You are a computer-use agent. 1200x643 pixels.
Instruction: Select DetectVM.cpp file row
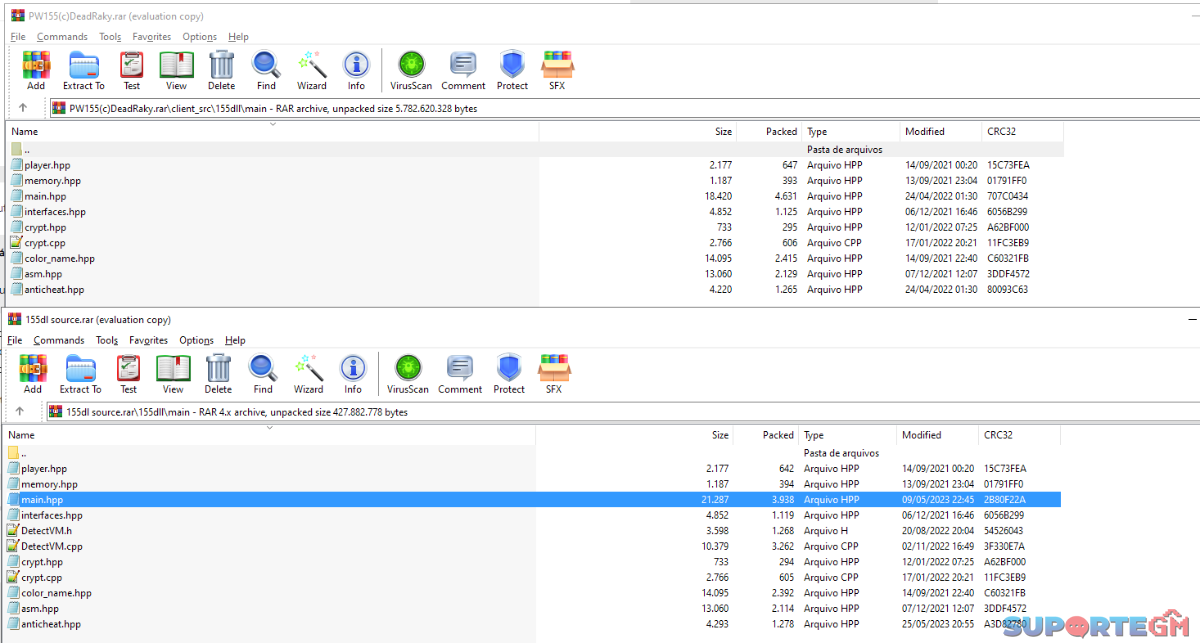pos(533,546)
